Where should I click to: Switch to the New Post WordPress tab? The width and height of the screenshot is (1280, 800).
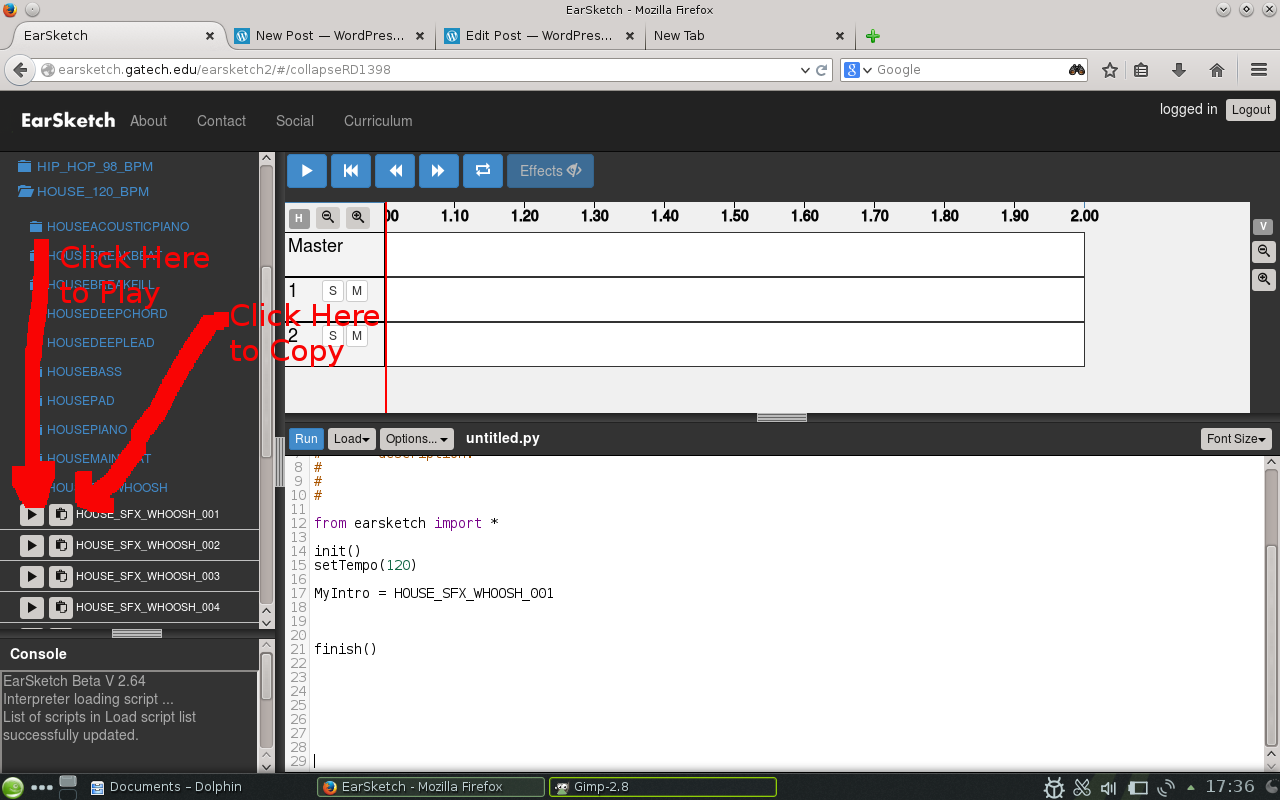click(x=329, y=35)
